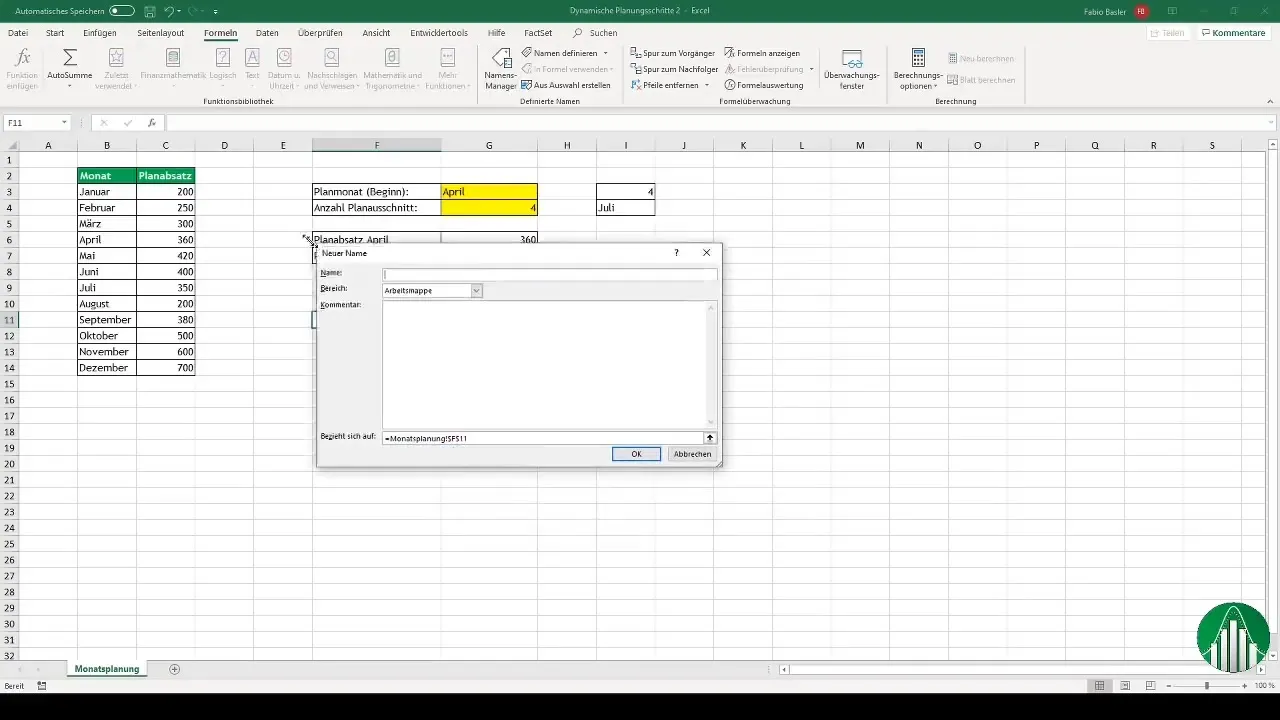Expand the Name Box dropdown arrow
This screenshot has width=1280, height=720.
pyautogui.click(x=65, y=123)
